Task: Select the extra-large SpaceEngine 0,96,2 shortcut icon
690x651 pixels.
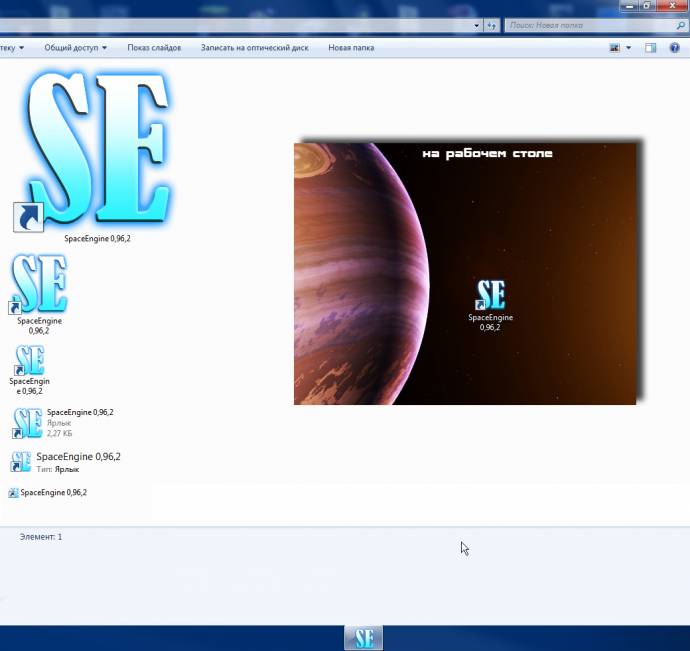Action: (97, 150)
